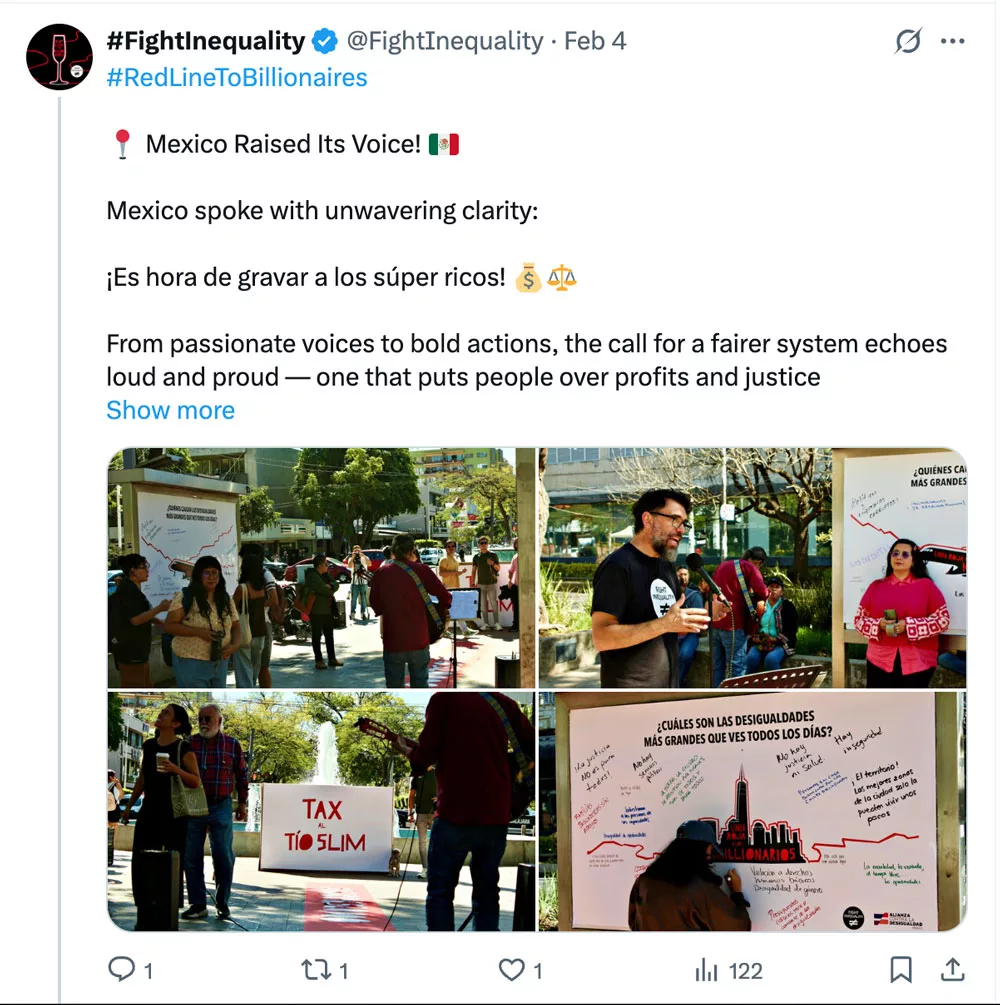Open the top-left street gathering photo
This screenshot has width=1000, height=1005.
321,568
